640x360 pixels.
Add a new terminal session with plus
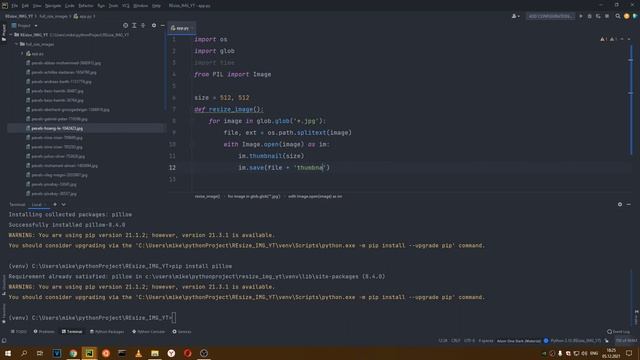pos(55,204)
